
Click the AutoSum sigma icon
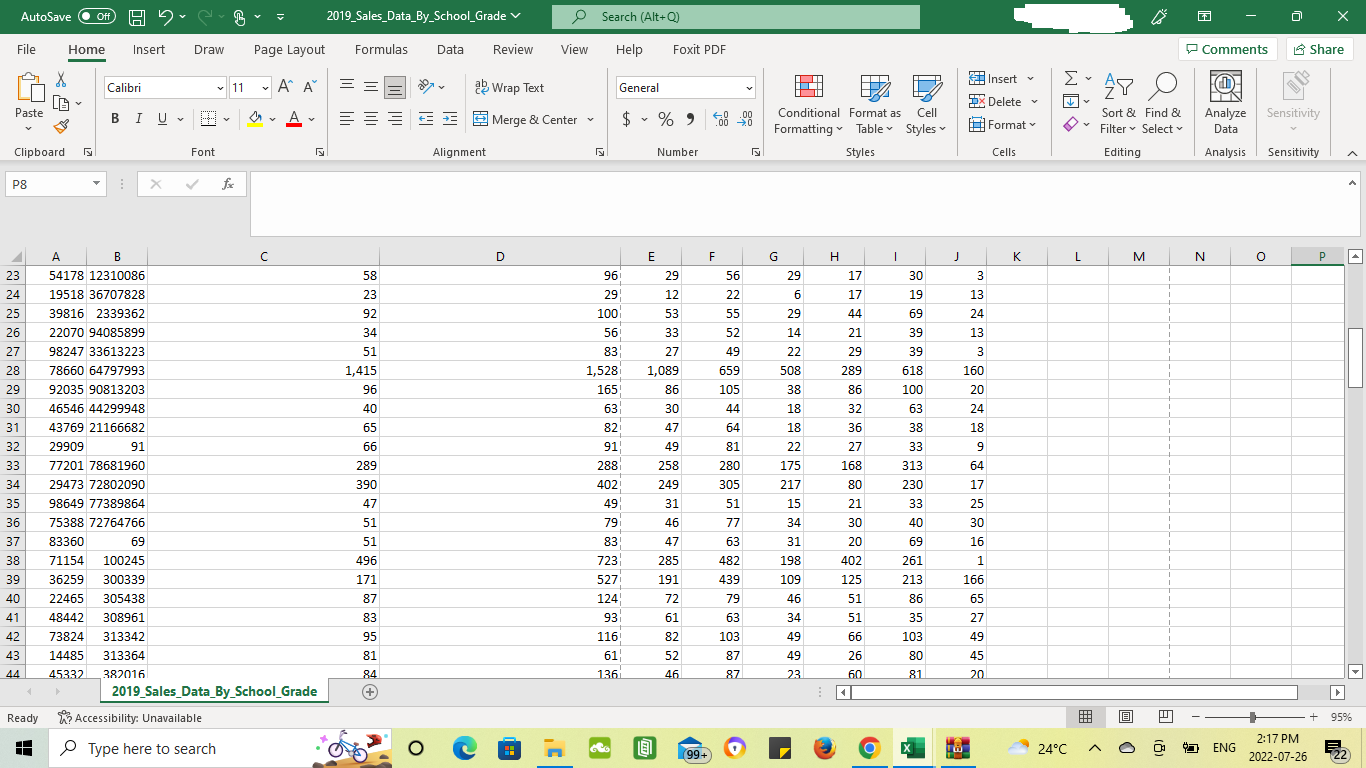(x=1071, y=78)
